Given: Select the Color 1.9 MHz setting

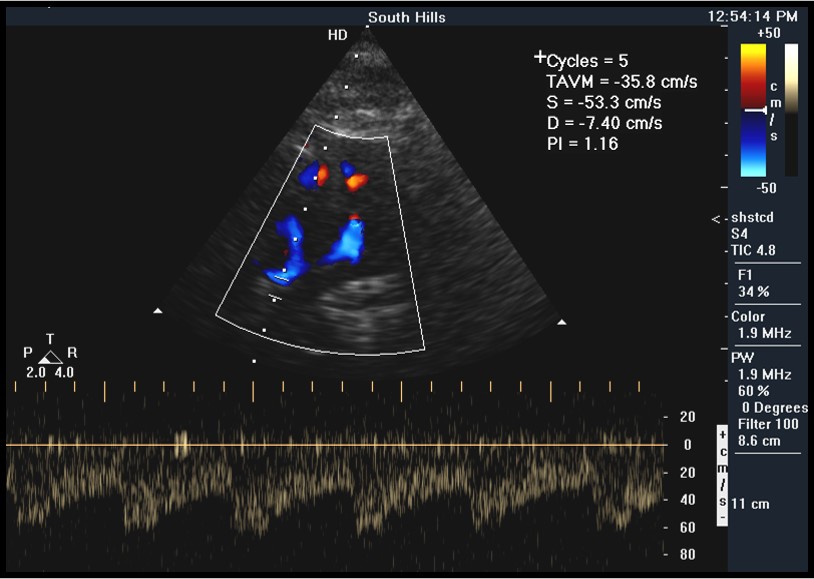Looking at the screenshot, I should [761, 325].
